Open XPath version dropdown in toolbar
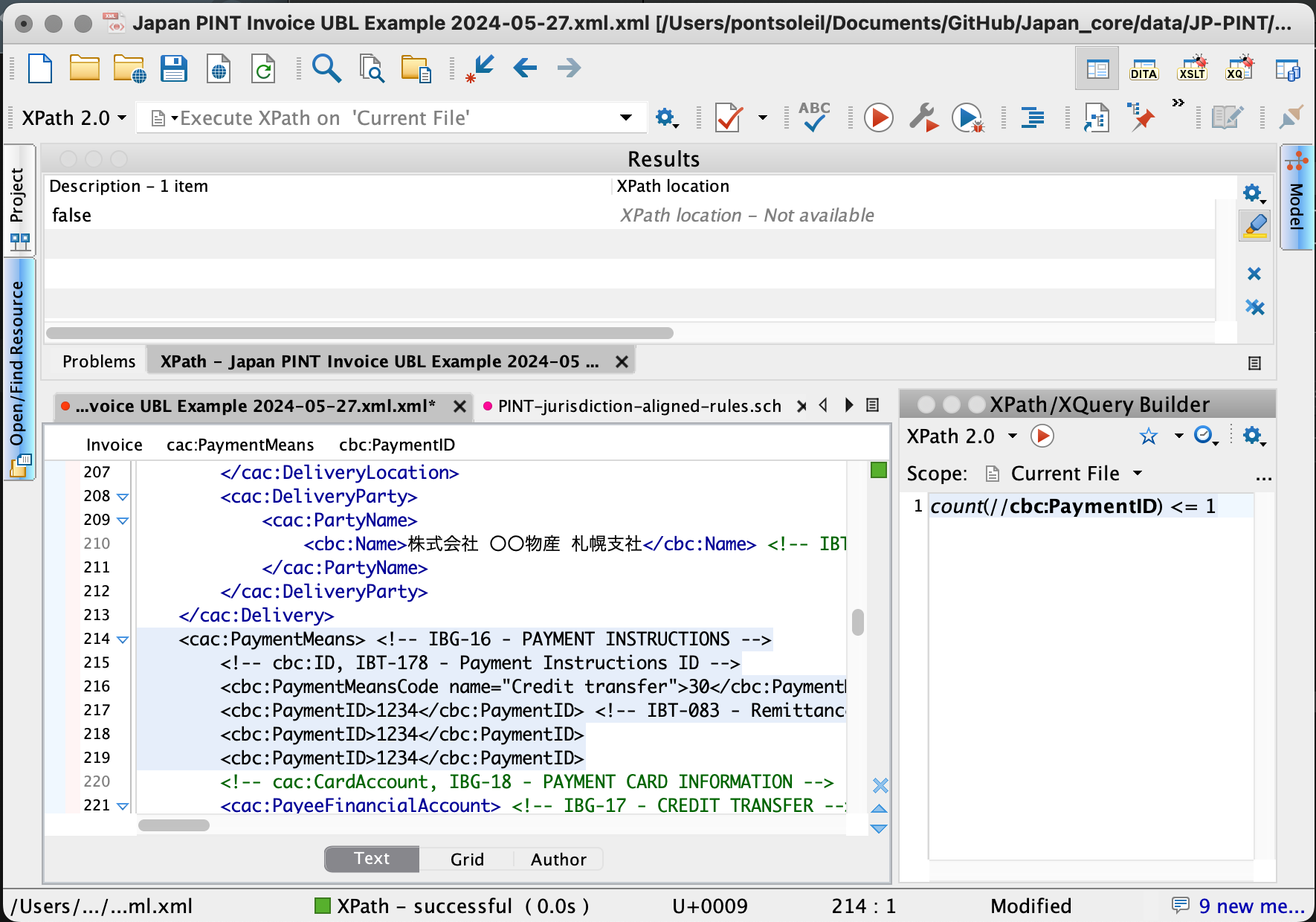 (74, 117)
